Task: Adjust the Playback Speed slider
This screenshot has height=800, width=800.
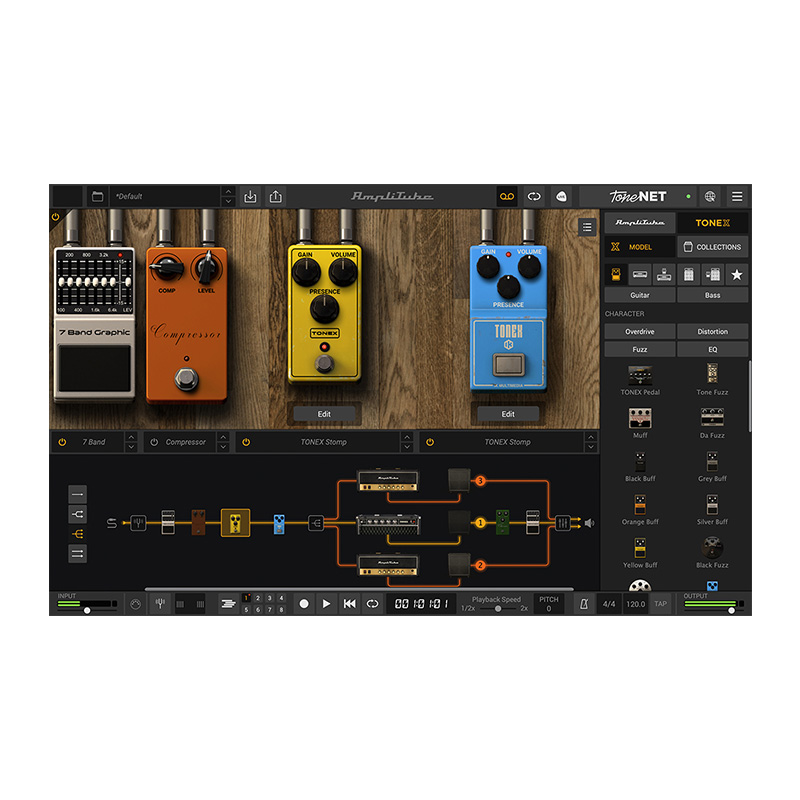Action: pyautogui.click(x=498, y=609)
